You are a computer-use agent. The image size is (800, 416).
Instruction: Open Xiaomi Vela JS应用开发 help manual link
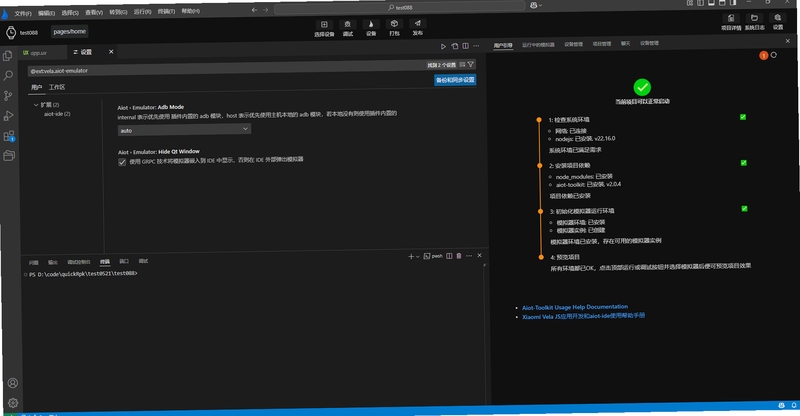tap(583, 316)
